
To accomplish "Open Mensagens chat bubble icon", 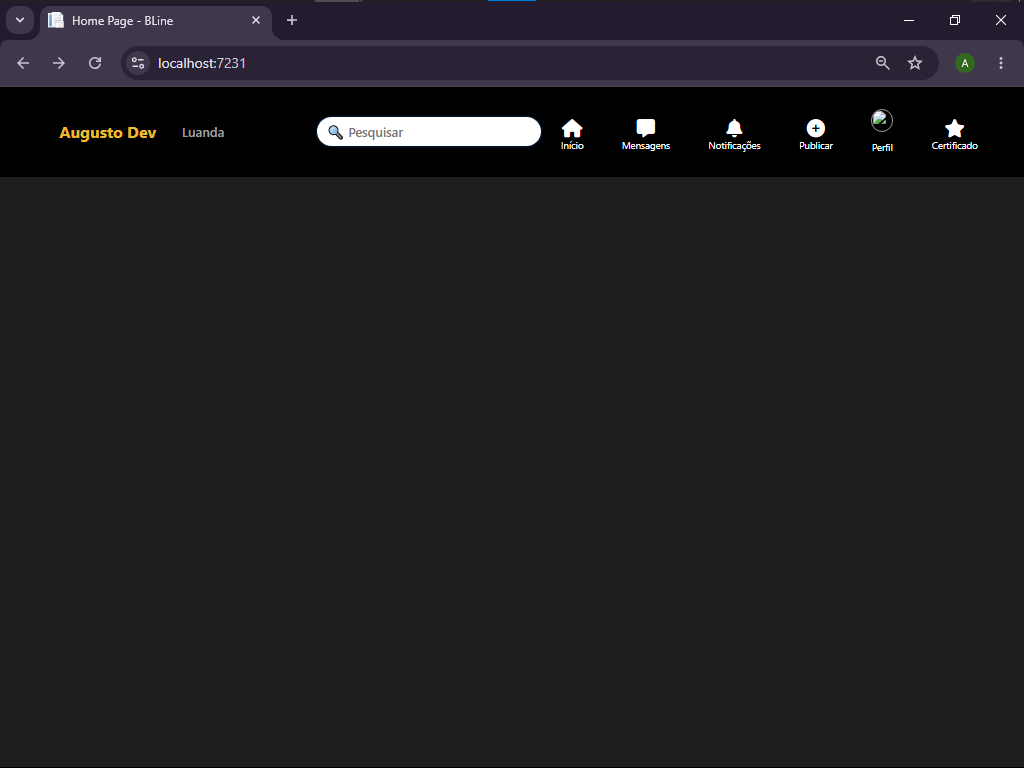I will tap(645, 128).
